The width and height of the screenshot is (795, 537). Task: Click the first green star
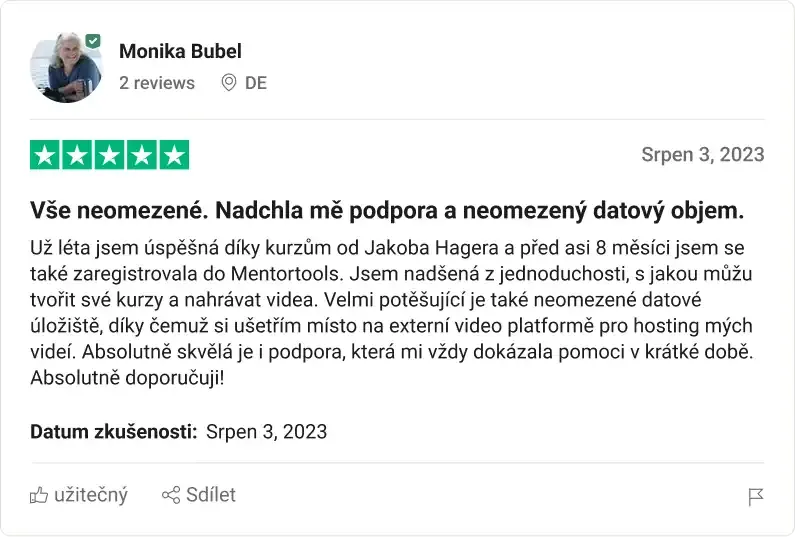pyautogui.click(x=45, y=155)
